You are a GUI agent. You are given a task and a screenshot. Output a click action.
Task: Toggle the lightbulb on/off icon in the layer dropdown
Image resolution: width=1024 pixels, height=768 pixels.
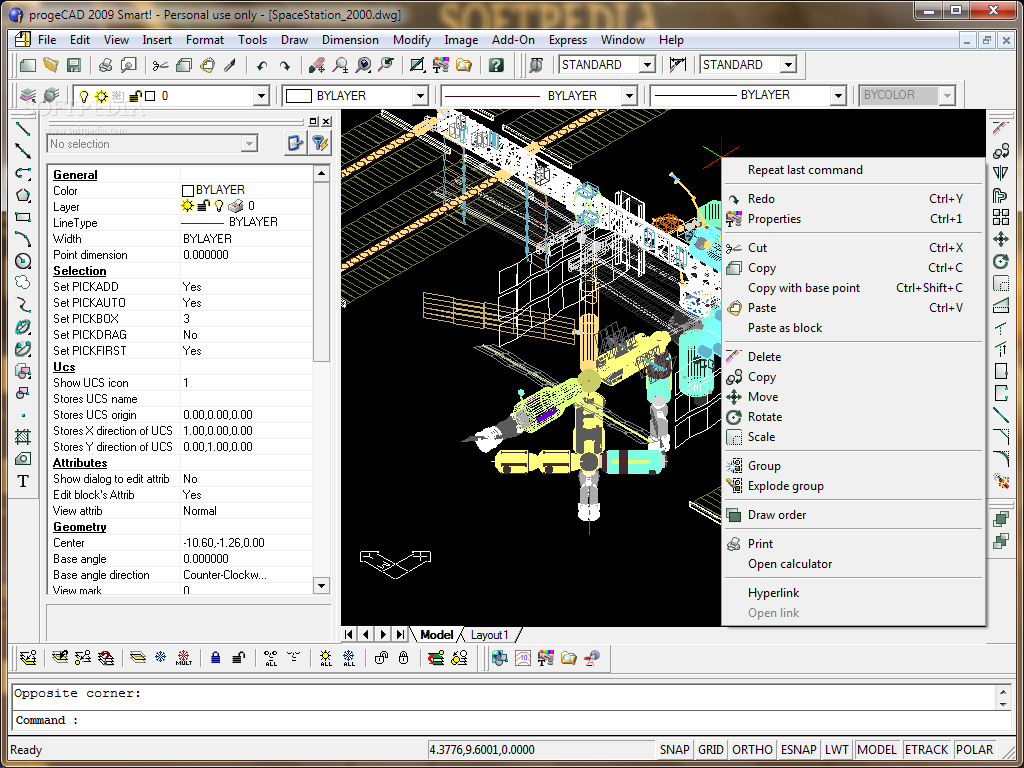pyautogui.click(x=84, y=96)
